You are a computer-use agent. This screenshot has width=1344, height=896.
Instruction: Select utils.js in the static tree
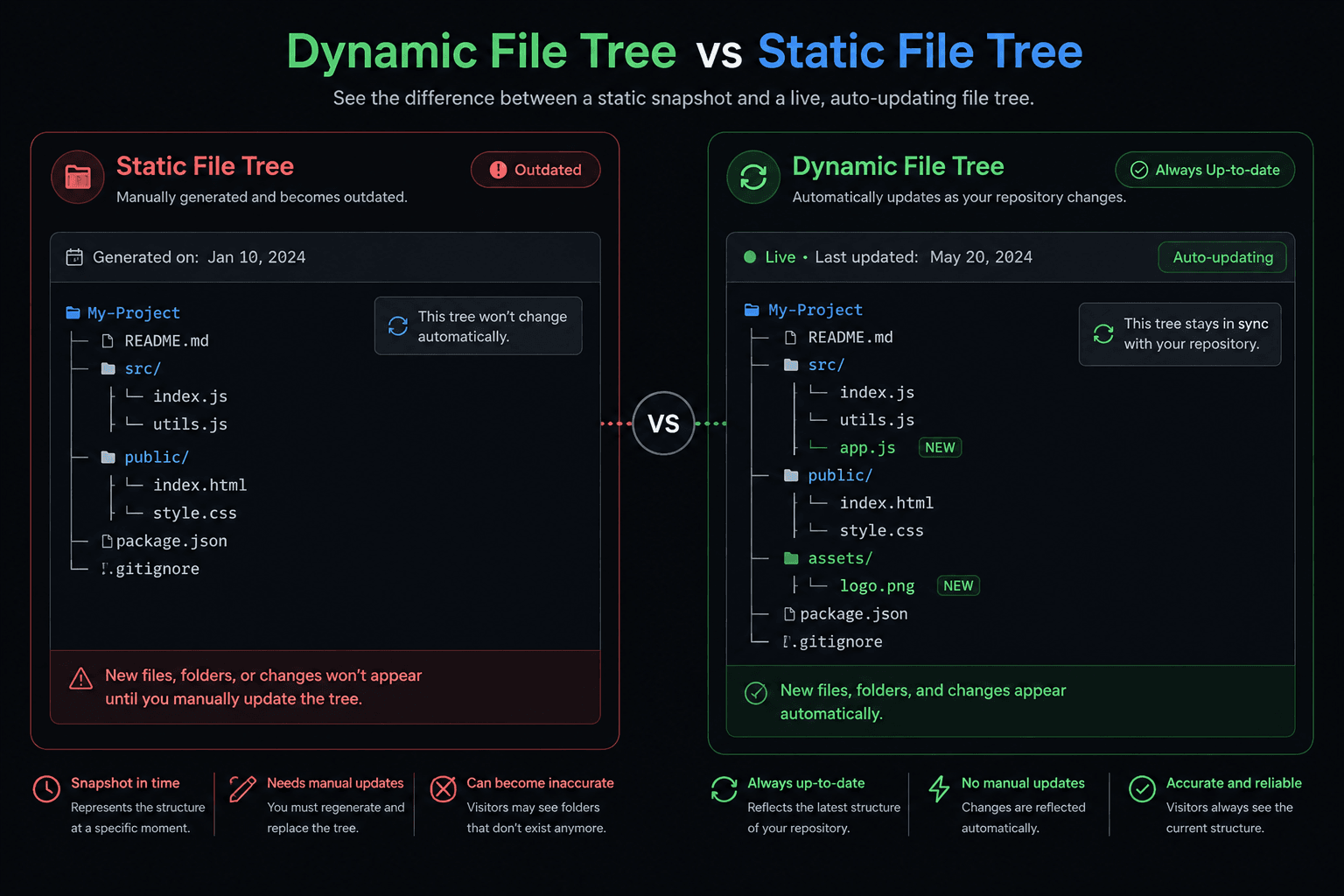pyautogui.click(x=190, y=424)
